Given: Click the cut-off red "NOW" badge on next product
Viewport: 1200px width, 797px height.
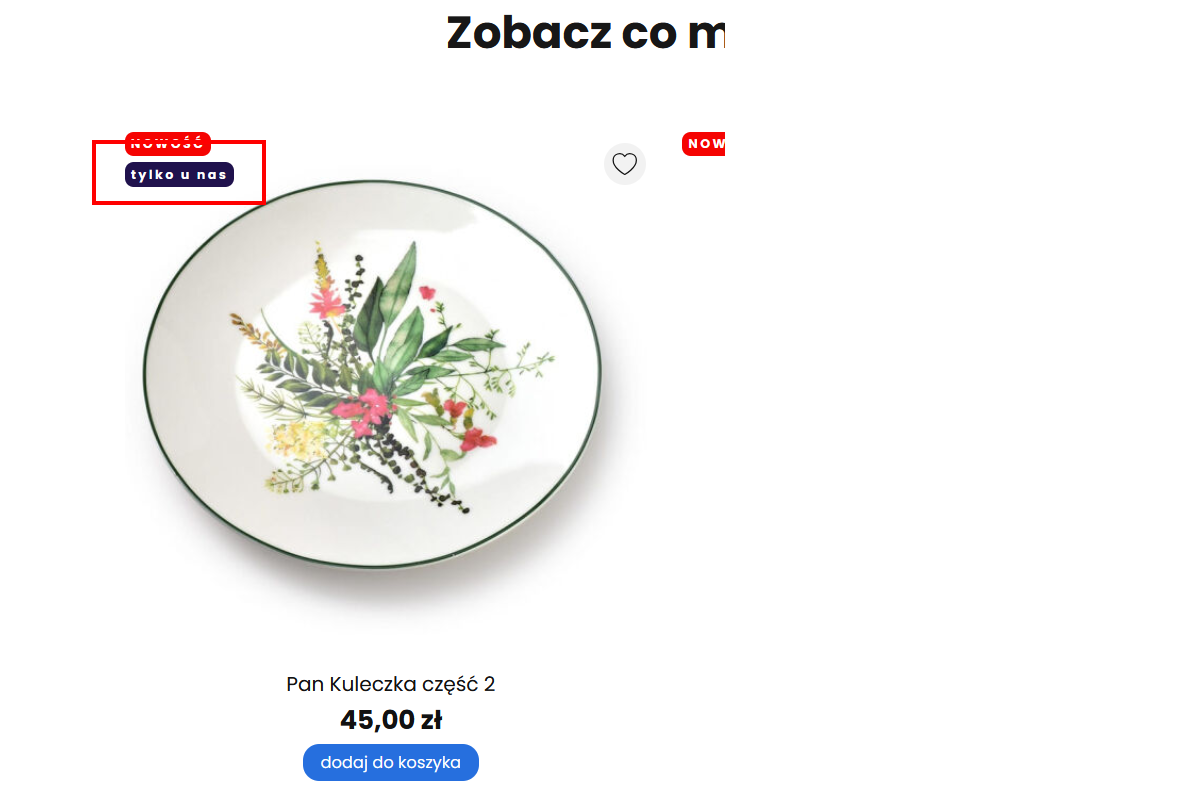Looking at the screenshot, I should point(704,144).
